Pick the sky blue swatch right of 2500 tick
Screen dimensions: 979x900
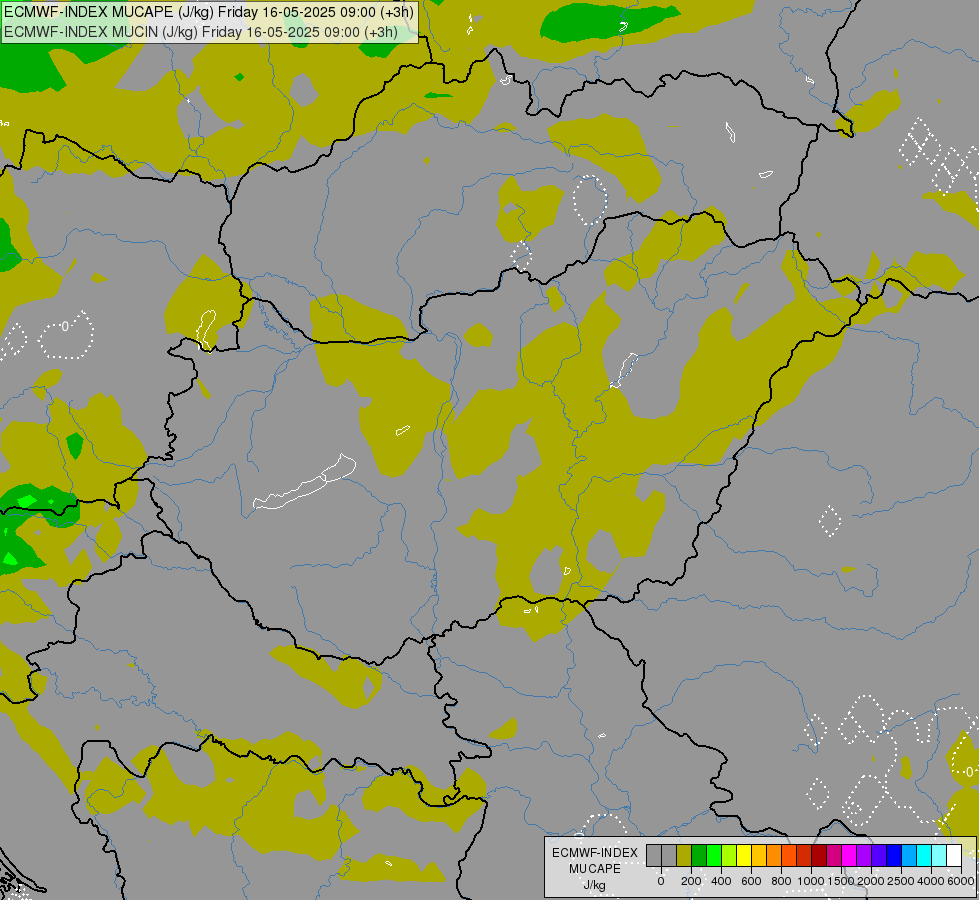tap(910, 855)
